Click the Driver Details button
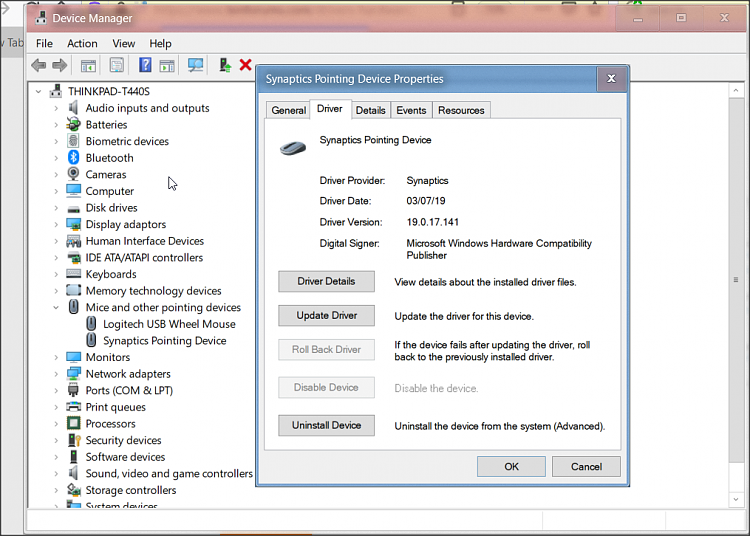The height and width of the screenshot is (536, 750). click(x=326, y=281)
